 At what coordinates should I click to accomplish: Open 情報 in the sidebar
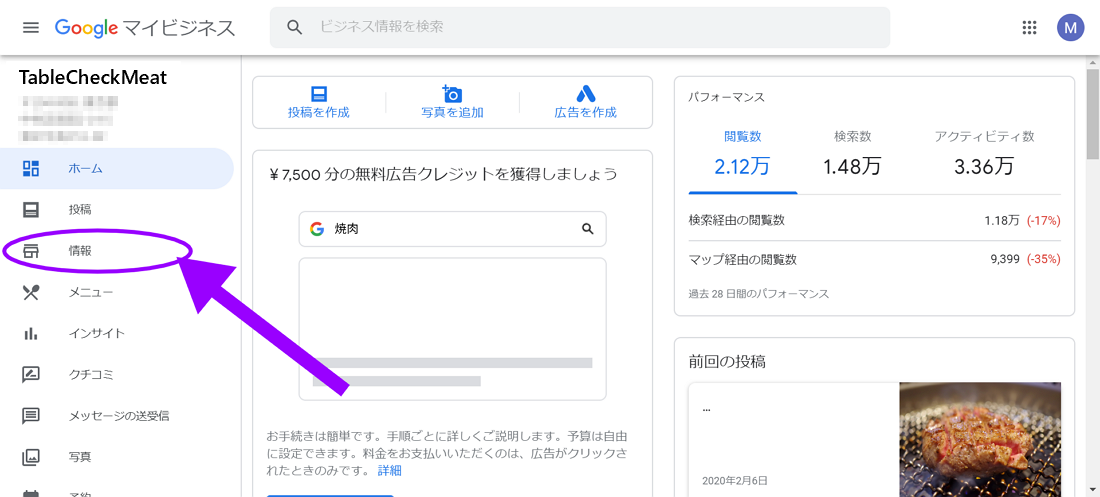[x=80, y=251]
